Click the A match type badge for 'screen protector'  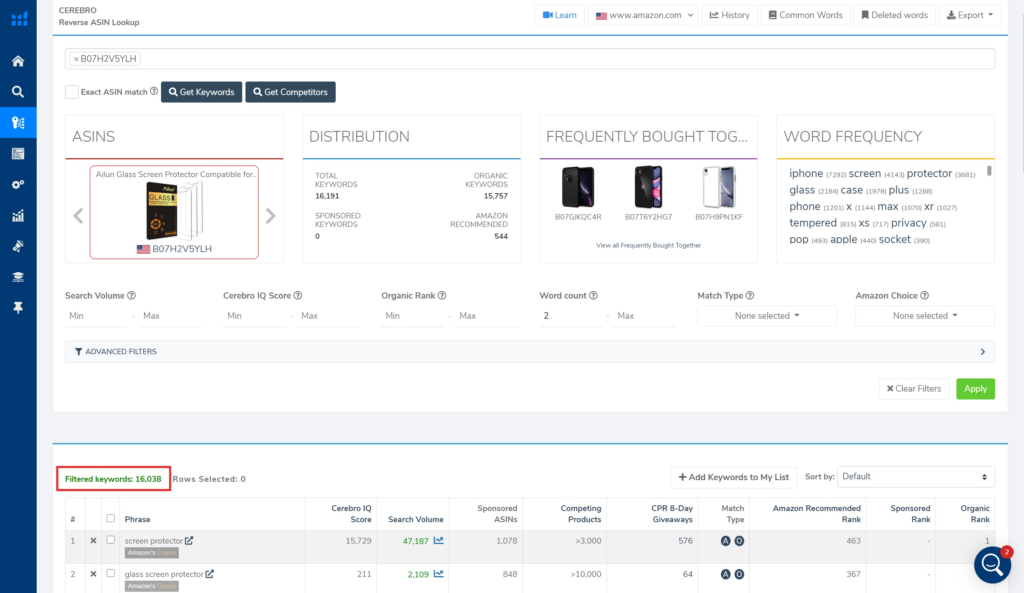pos(726,541)
